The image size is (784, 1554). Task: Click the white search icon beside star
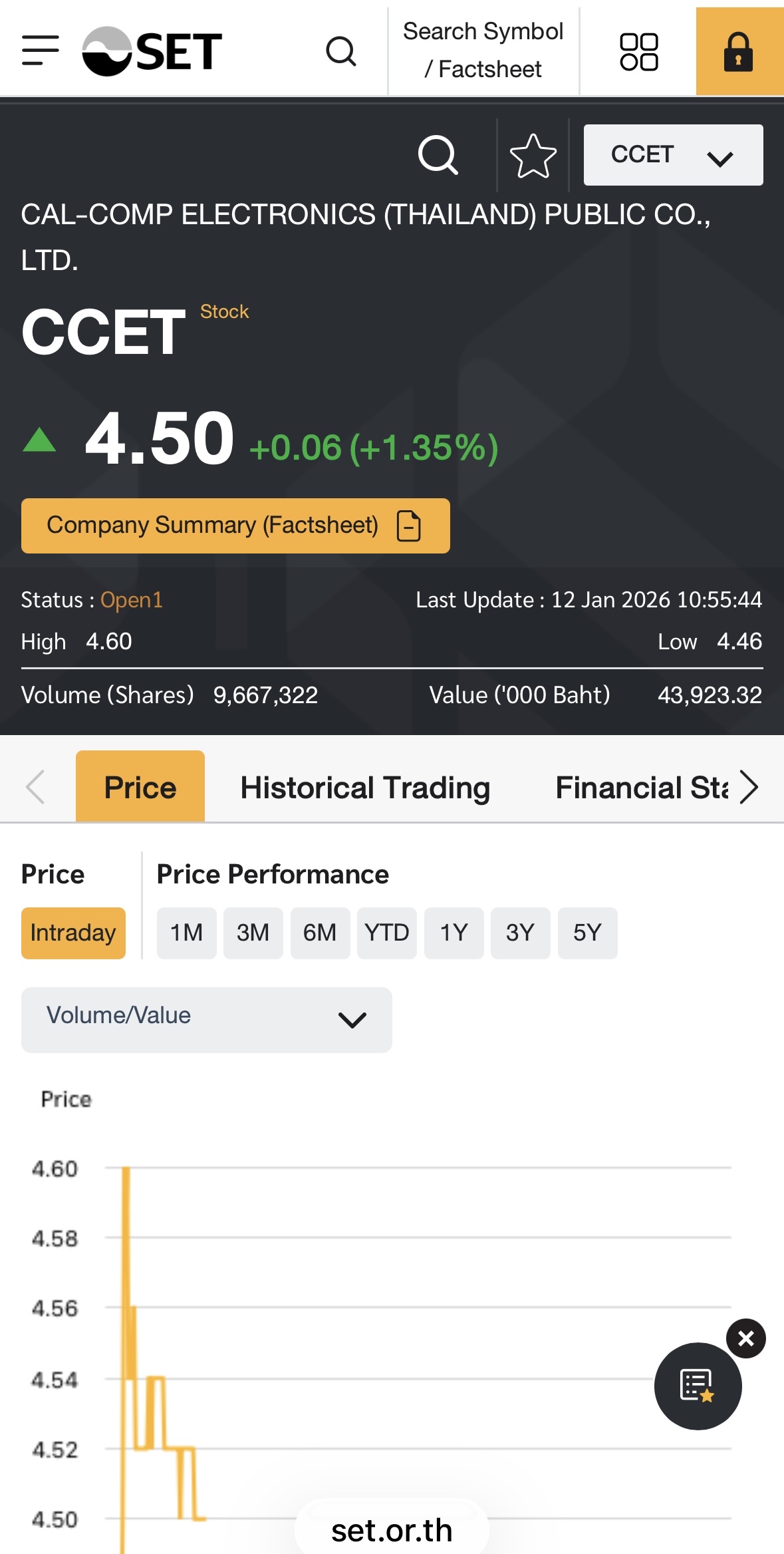pyautogui.click(x=438, y=156)
